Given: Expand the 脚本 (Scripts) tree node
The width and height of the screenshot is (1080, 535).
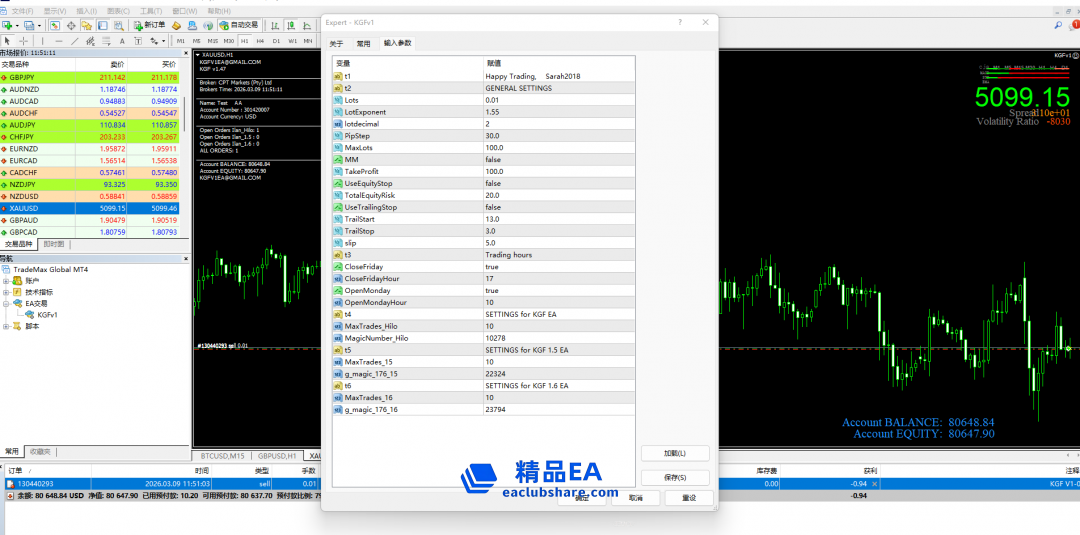Looking at the screenshot, I should (6, 325).
